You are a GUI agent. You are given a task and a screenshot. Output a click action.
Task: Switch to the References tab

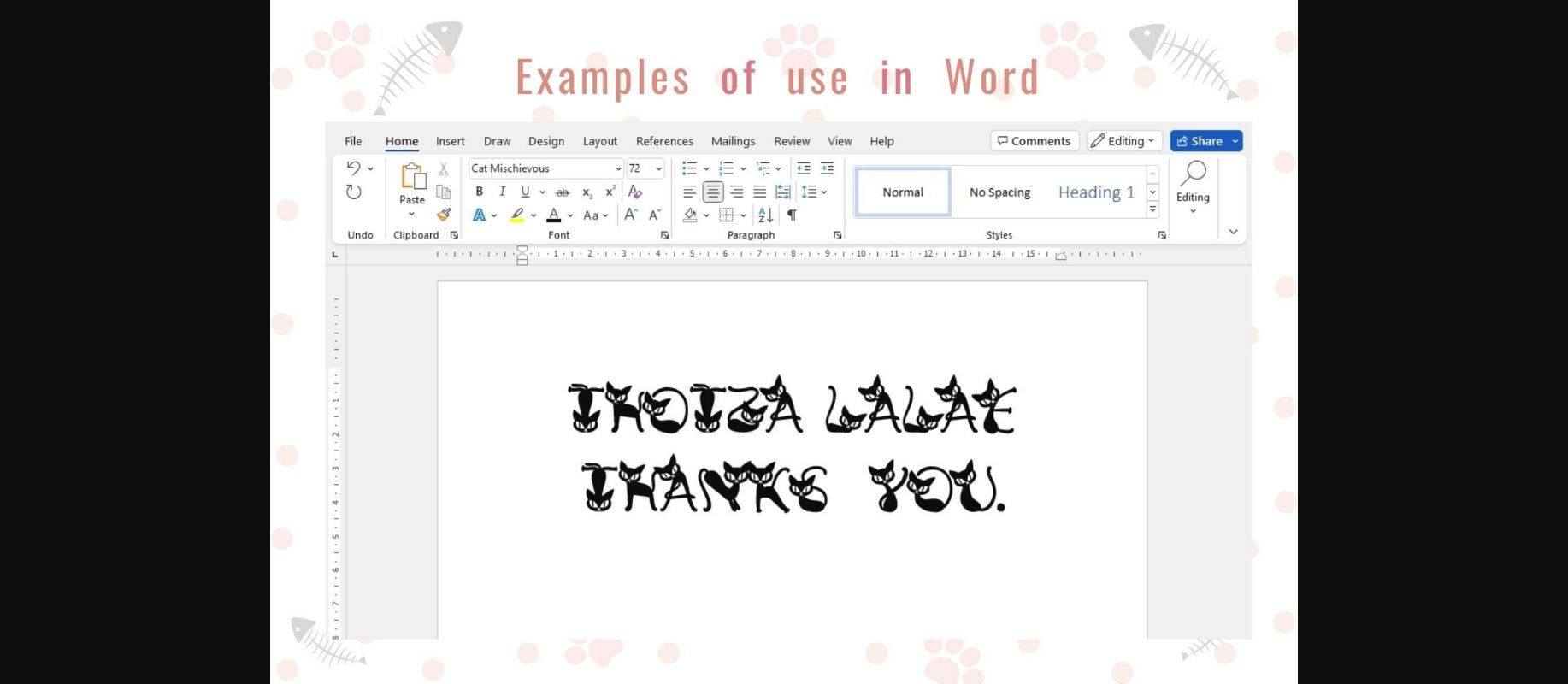coord(664,141)
